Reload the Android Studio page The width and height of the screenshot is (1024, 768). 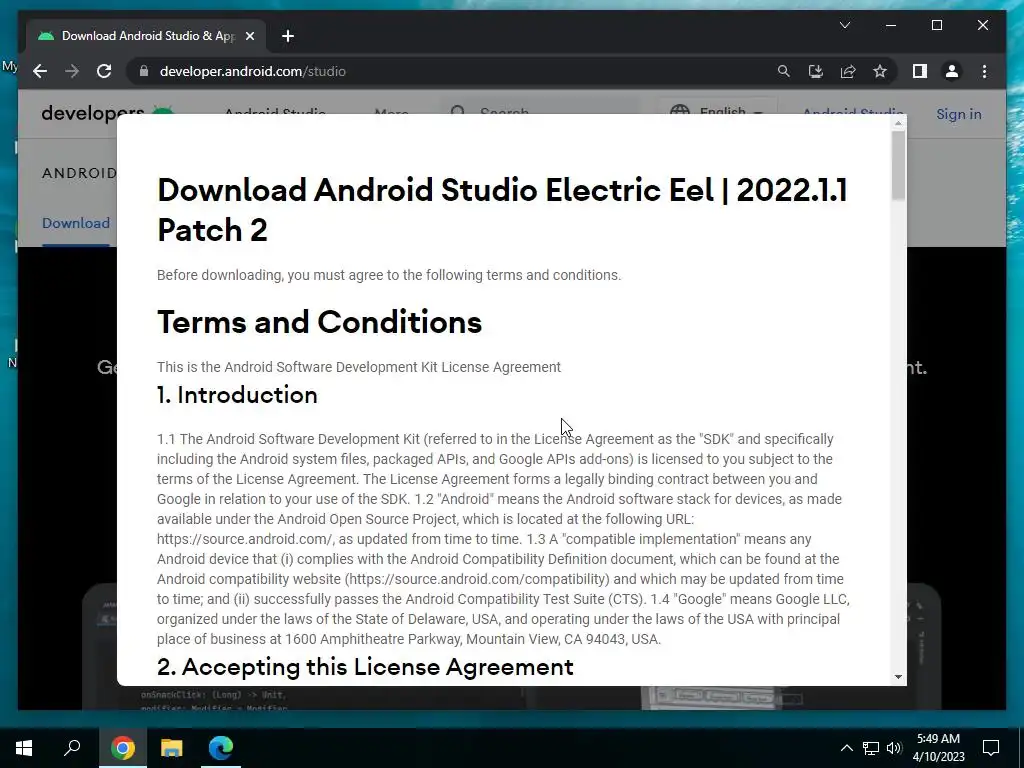click(104, 71)
